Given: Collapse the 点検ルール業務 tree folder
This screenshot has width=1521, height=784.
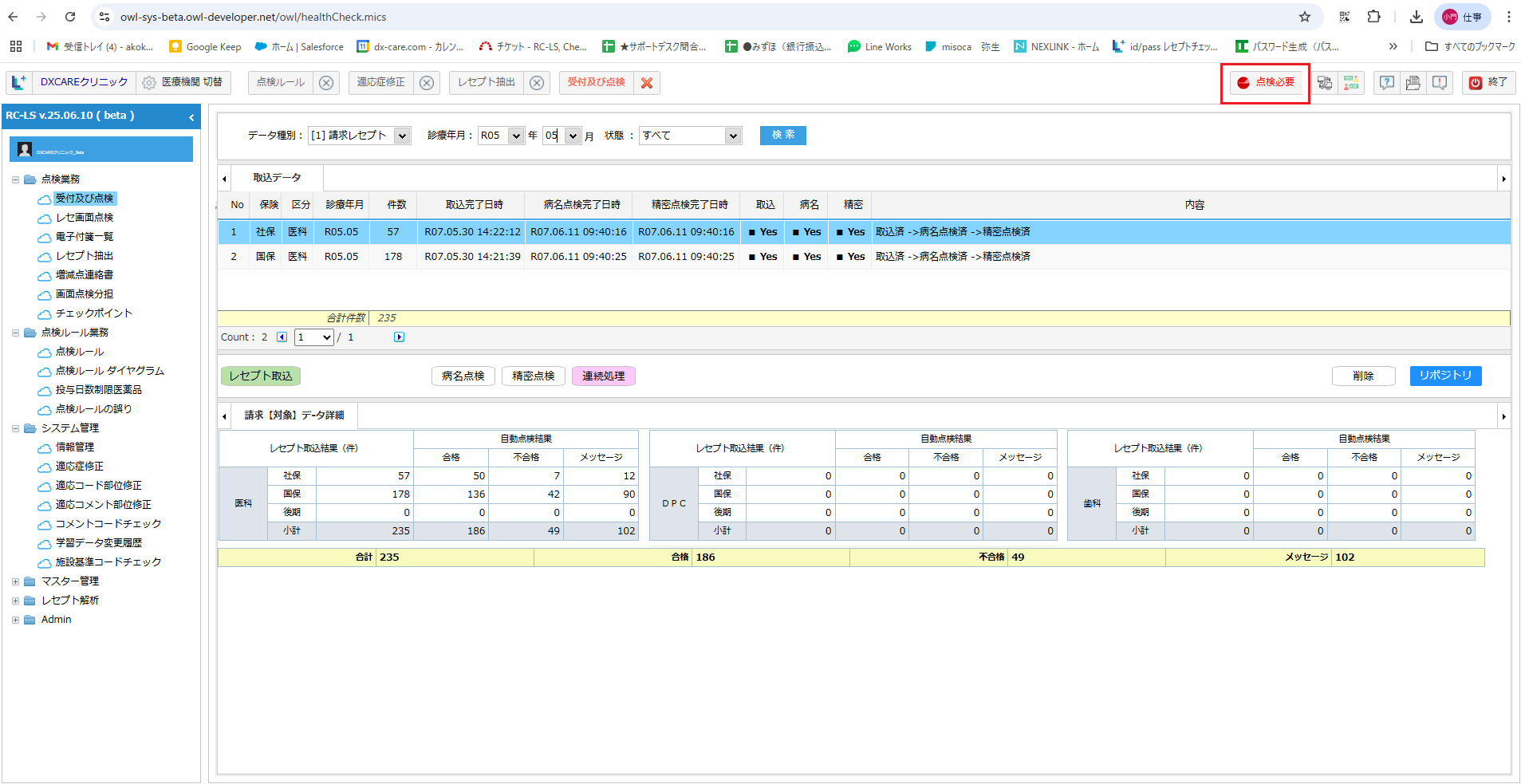Looking at the screenshot, I should (15, 333).
